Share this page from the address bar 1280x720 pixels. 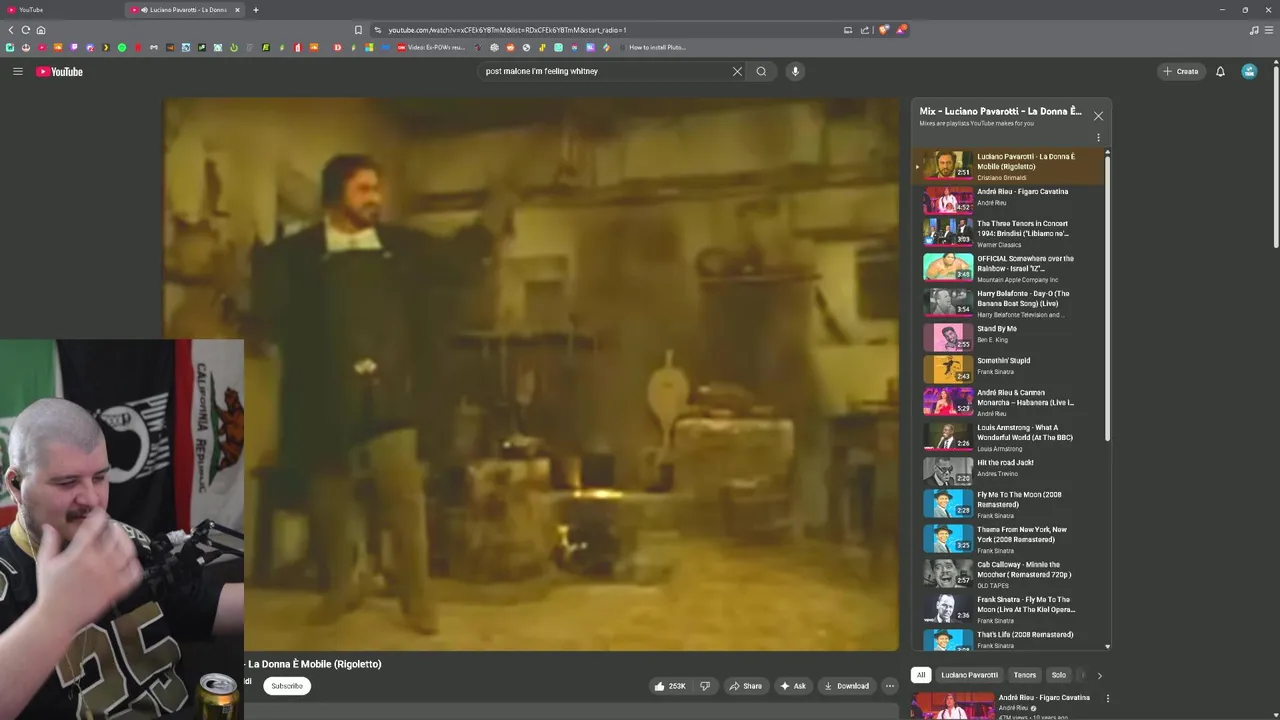(865, 30)
